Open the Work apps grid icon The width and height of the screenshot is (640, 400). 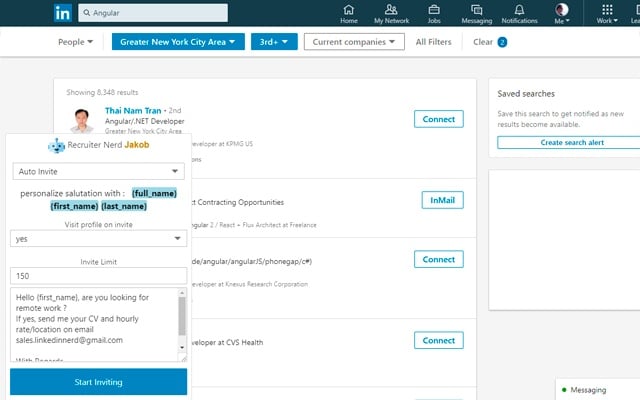coord(607,9)
